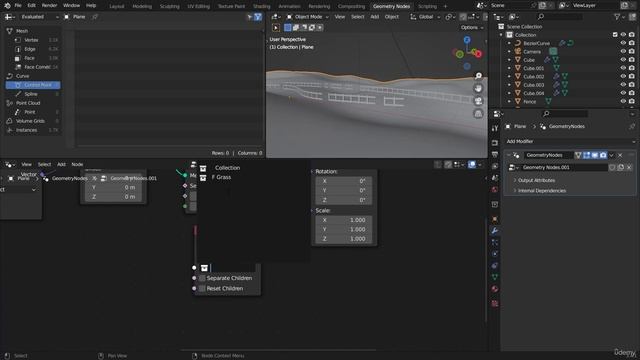The width and height of the screenshot is (640, 360).
Task: Open the Modifier wrench properties tab
Action: tap(495, 231)
